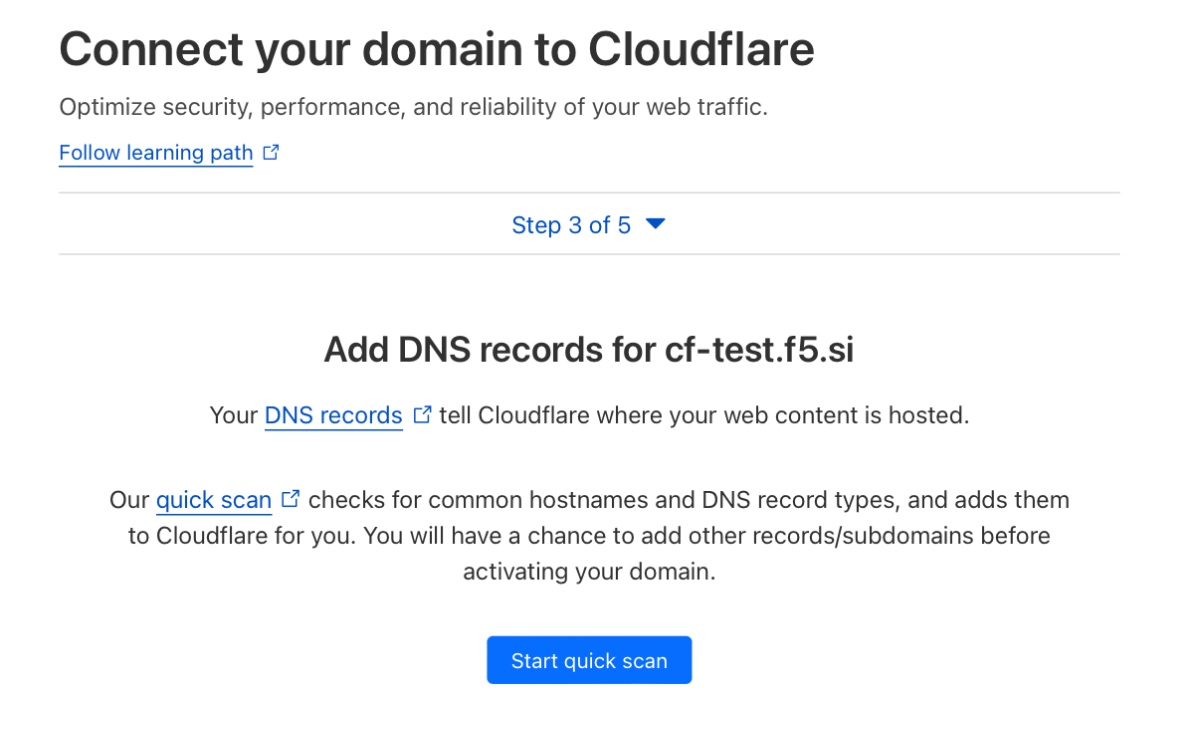Click the external-link icon after quick scan
This screenshot has height=729, width=1179.
[x=291, y=498]
